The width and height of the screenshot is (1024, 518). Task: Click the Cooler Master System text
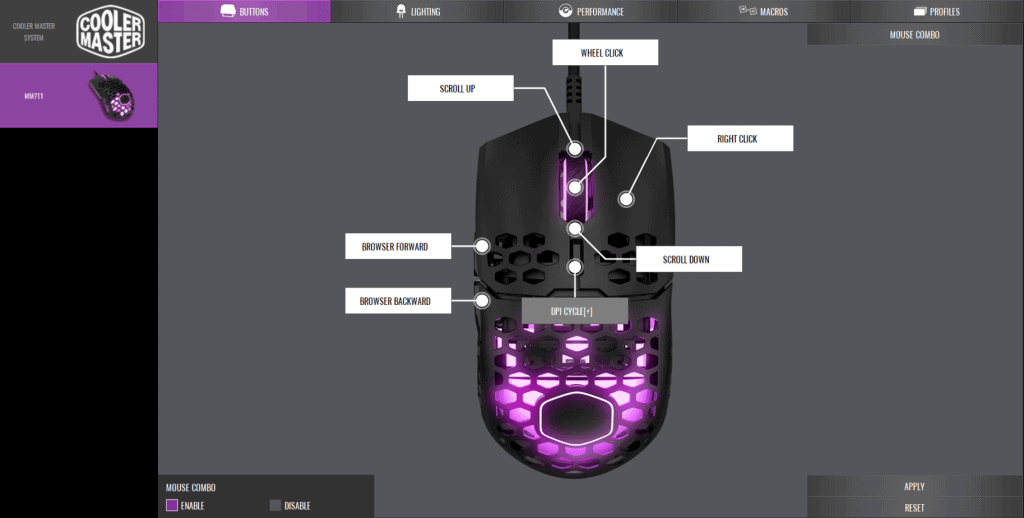click(x=34, y=31)
